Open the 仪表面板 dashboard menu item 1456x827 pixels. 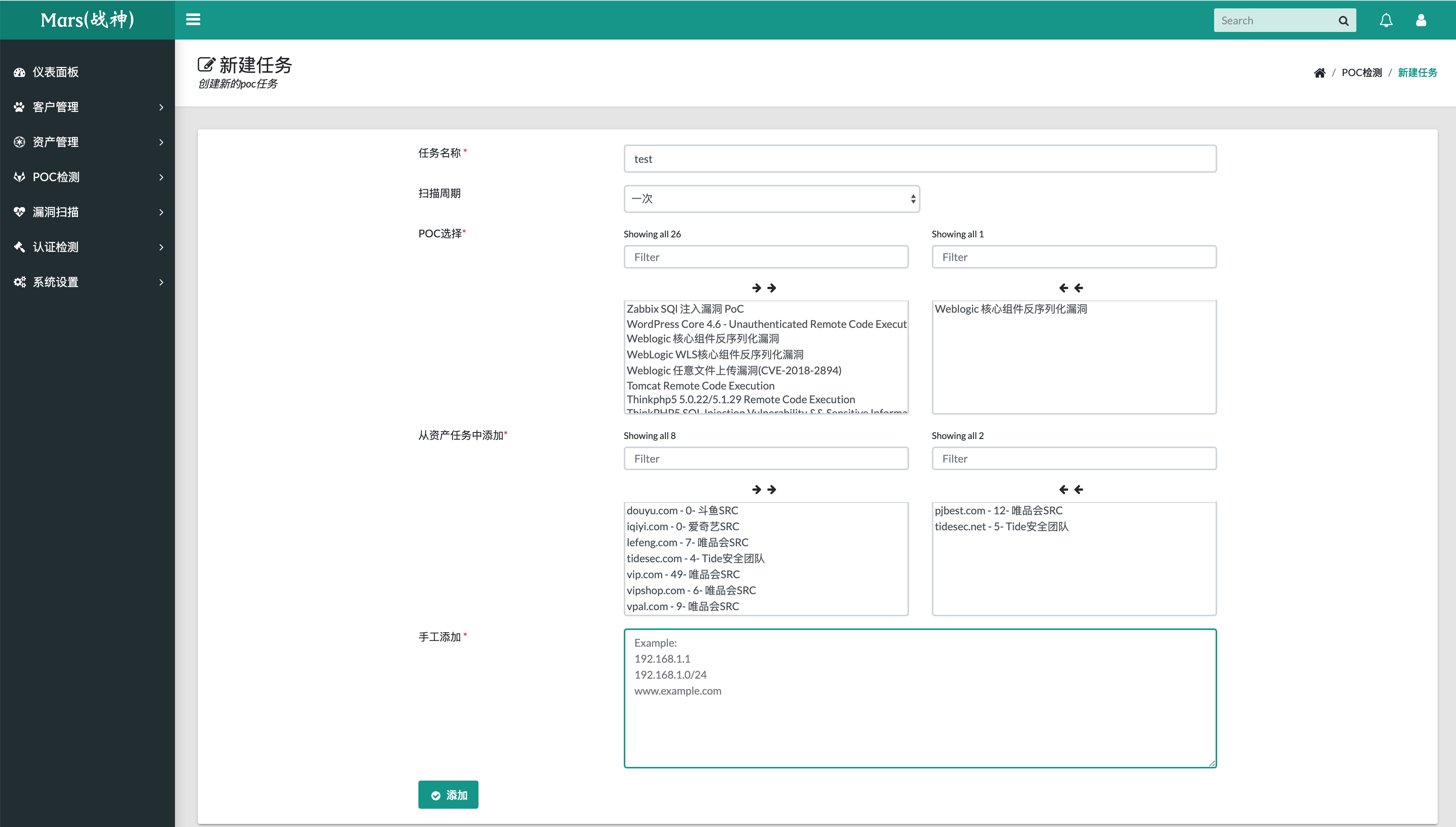click(x=56, y=72)
